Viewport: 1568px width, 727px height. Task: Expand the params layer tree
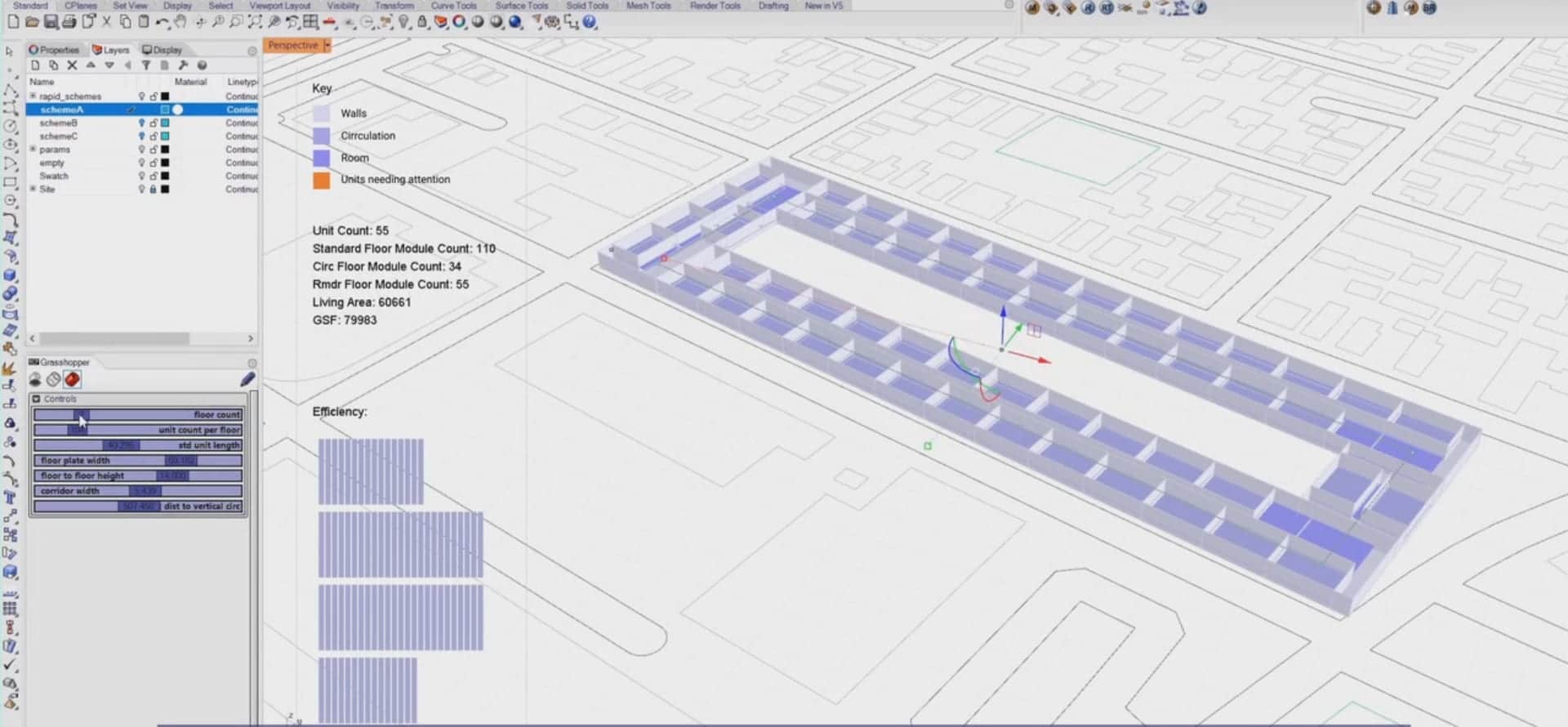click(x=33, y=149)
